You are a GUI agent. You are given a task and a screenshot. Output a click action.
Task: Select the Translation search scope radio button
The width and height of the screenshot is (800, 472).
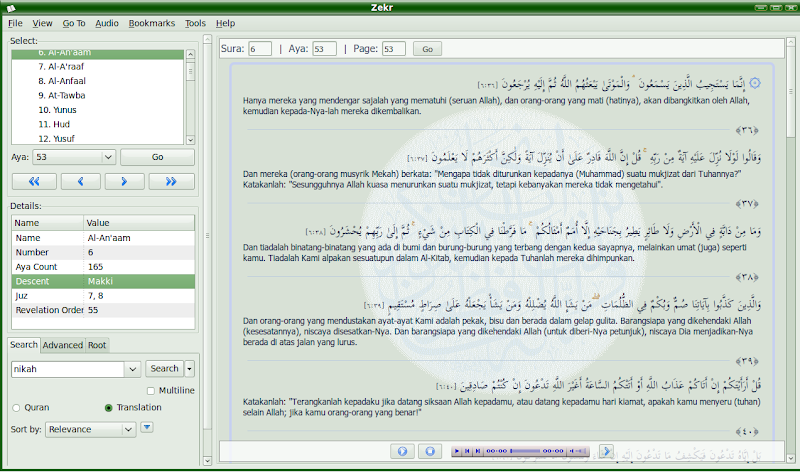coord(108,408)
